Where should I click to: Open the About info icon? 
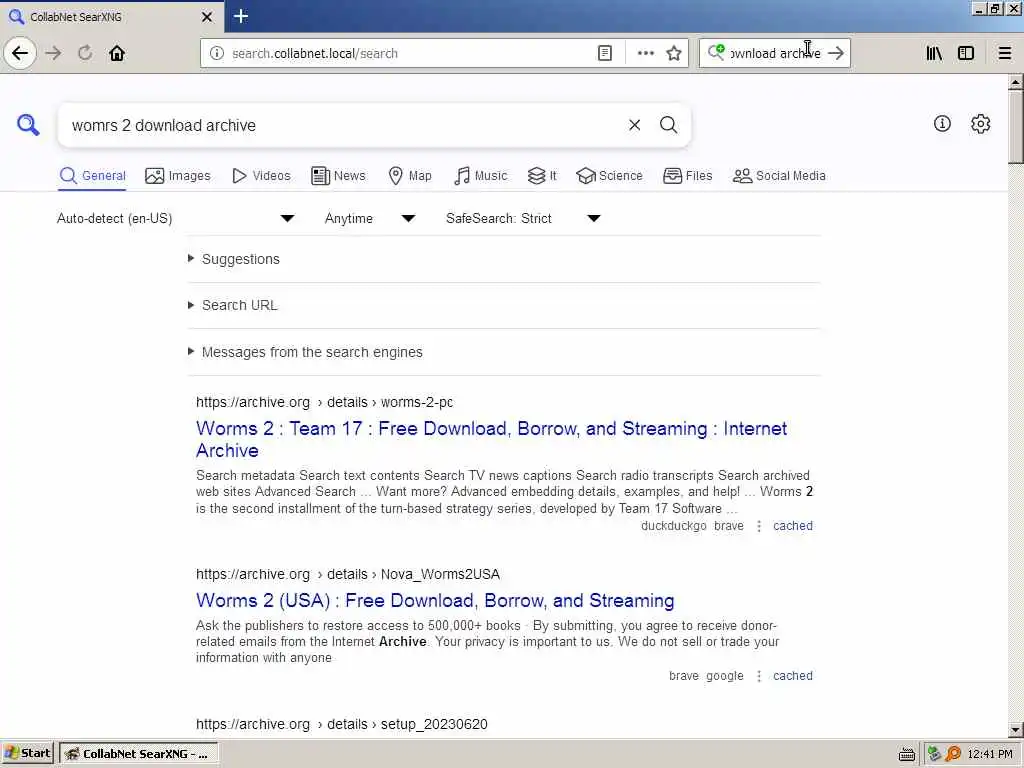(942, 123)
